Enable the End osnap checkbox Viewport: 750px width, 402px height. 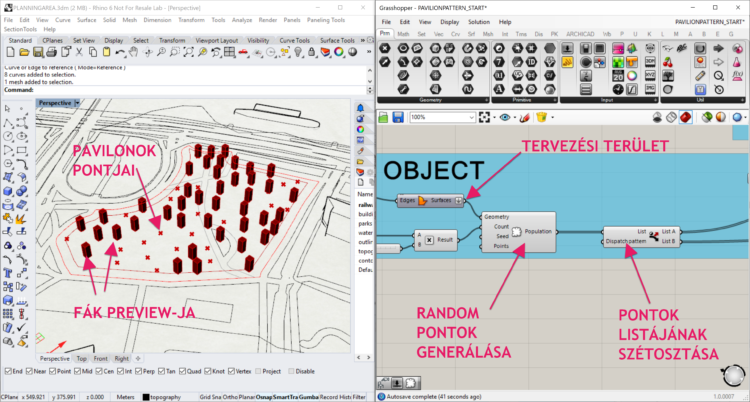pos(7,370)
